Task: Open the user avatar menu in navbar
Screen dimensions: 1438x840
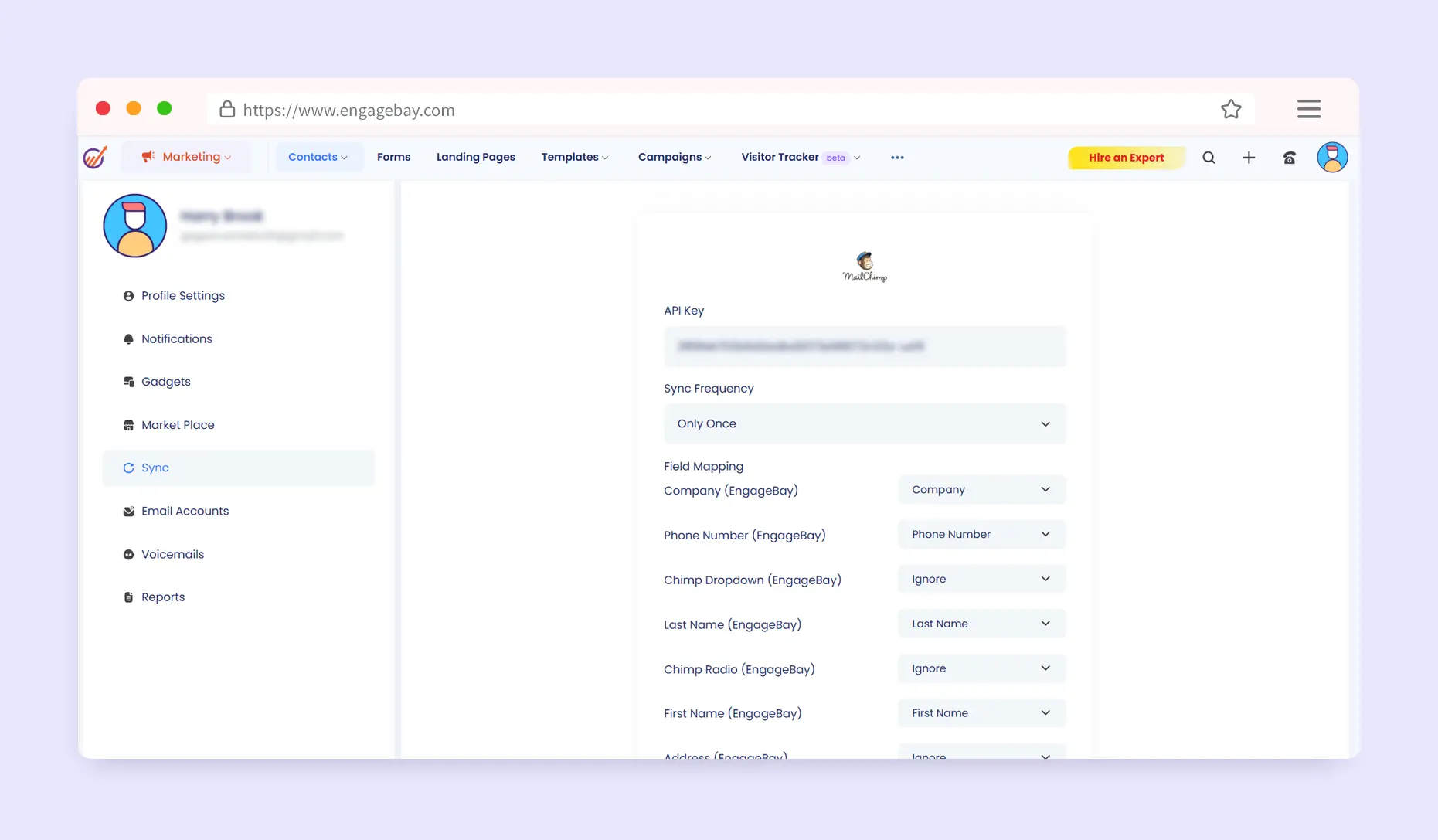Action: [1332, 157]
